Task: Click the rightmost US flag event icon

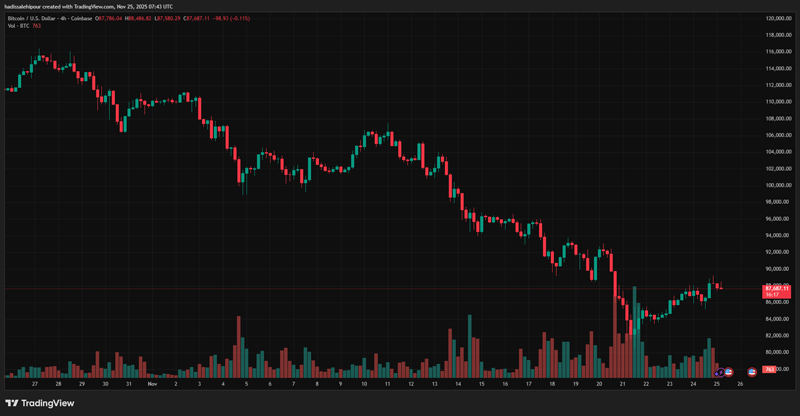Action: coord(751,372)
